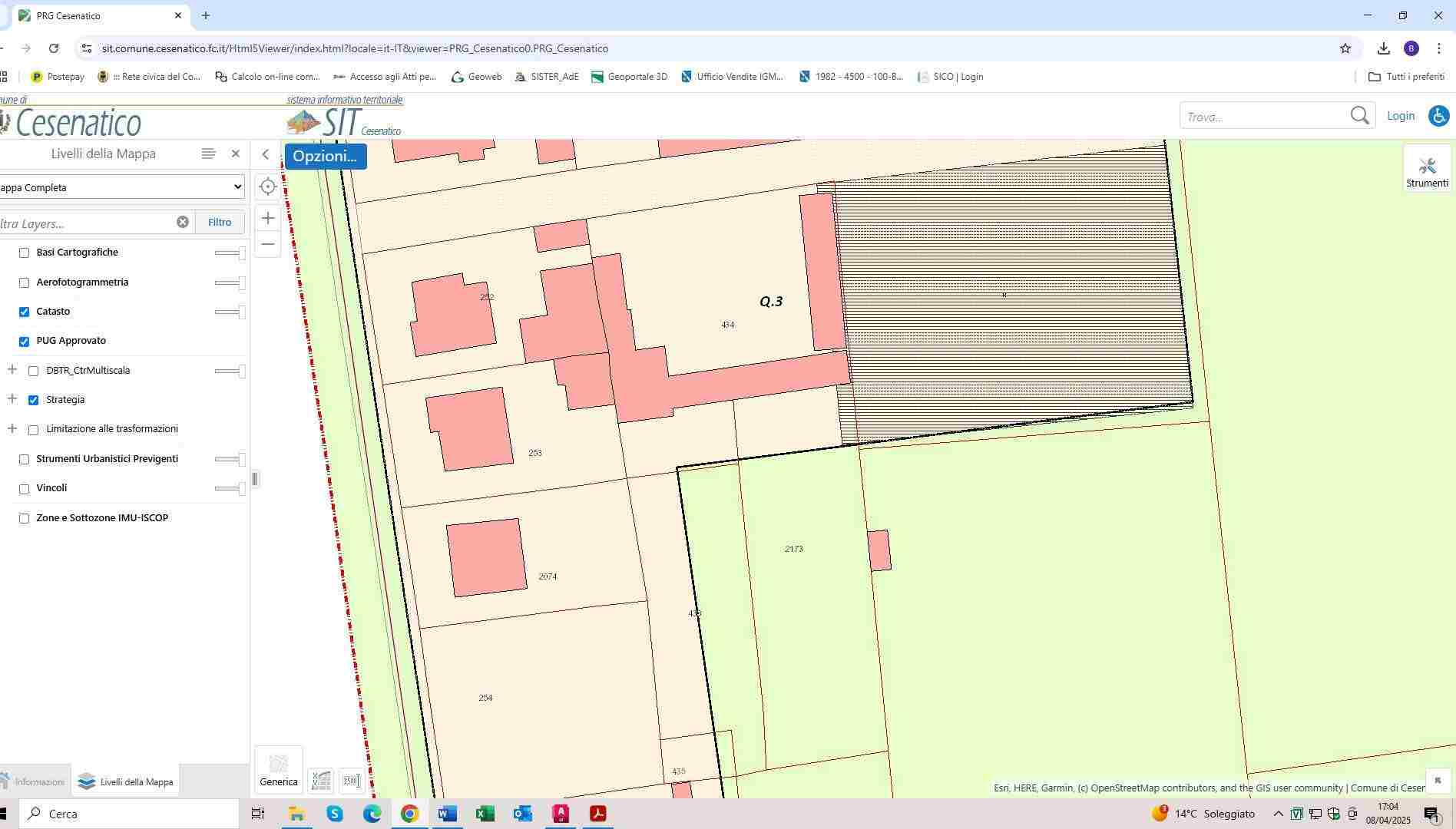The image size is (1456, 829).
Task: Click the geolocate crosshair icon
Action: click(x=267, y=187)
